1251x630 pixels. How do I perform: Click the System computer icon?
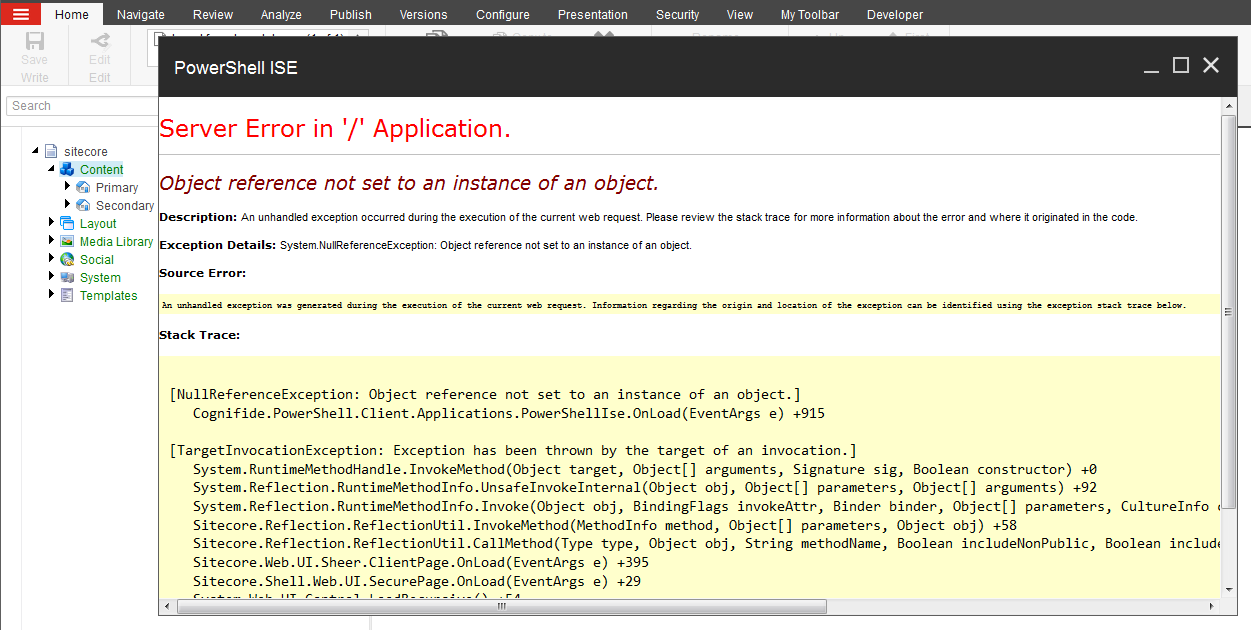(67, 278)
